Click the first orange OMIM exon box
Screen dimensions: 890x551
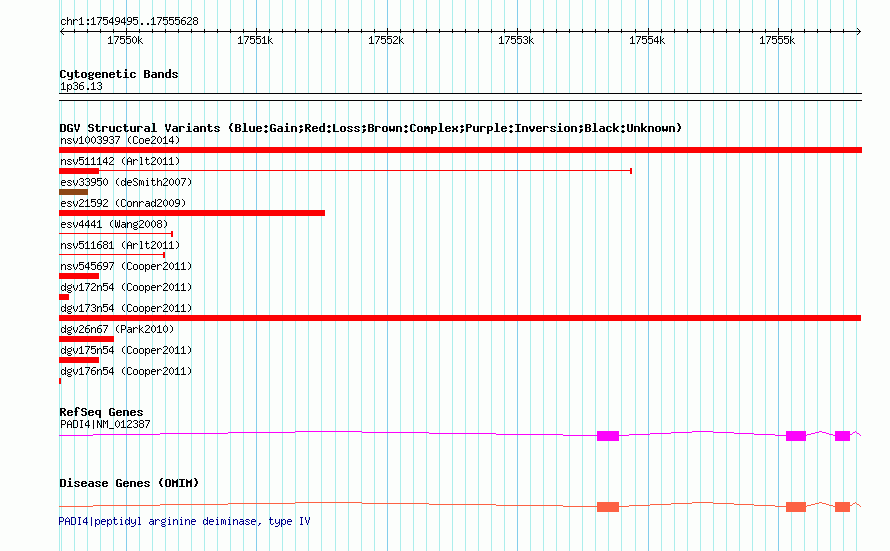[608, 507]
